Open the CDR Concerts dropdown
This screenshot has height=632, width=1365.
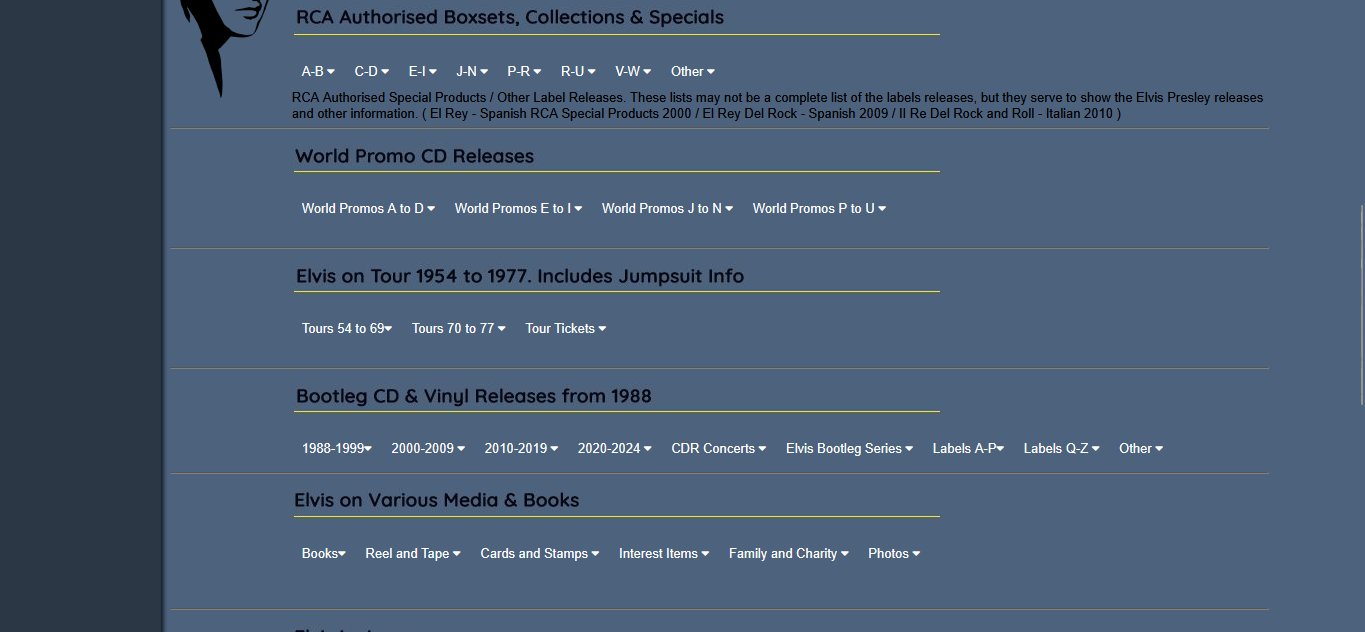pyautogui.click(x=719, y=448)
